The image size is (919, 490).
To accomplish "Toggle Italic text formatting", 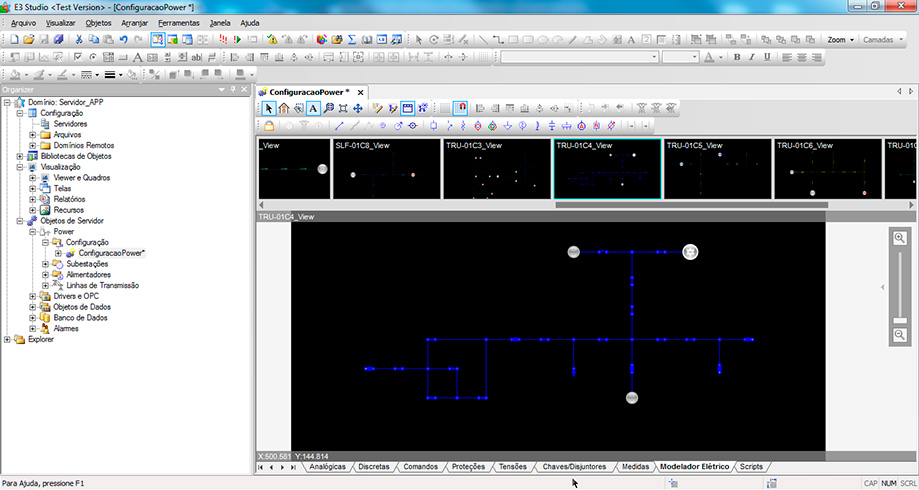I will click(751, 57).
